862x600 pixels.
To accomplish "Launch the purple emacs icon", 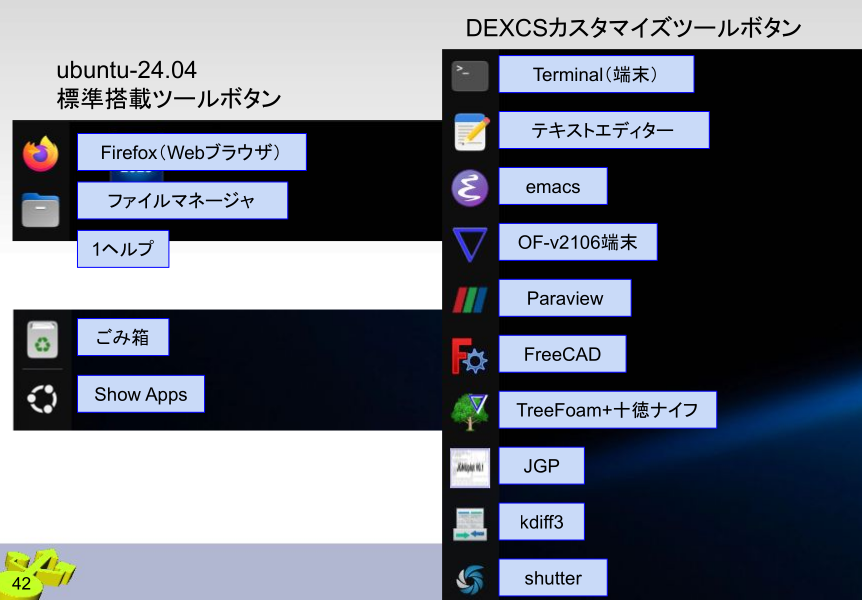I will coord(470,188).
